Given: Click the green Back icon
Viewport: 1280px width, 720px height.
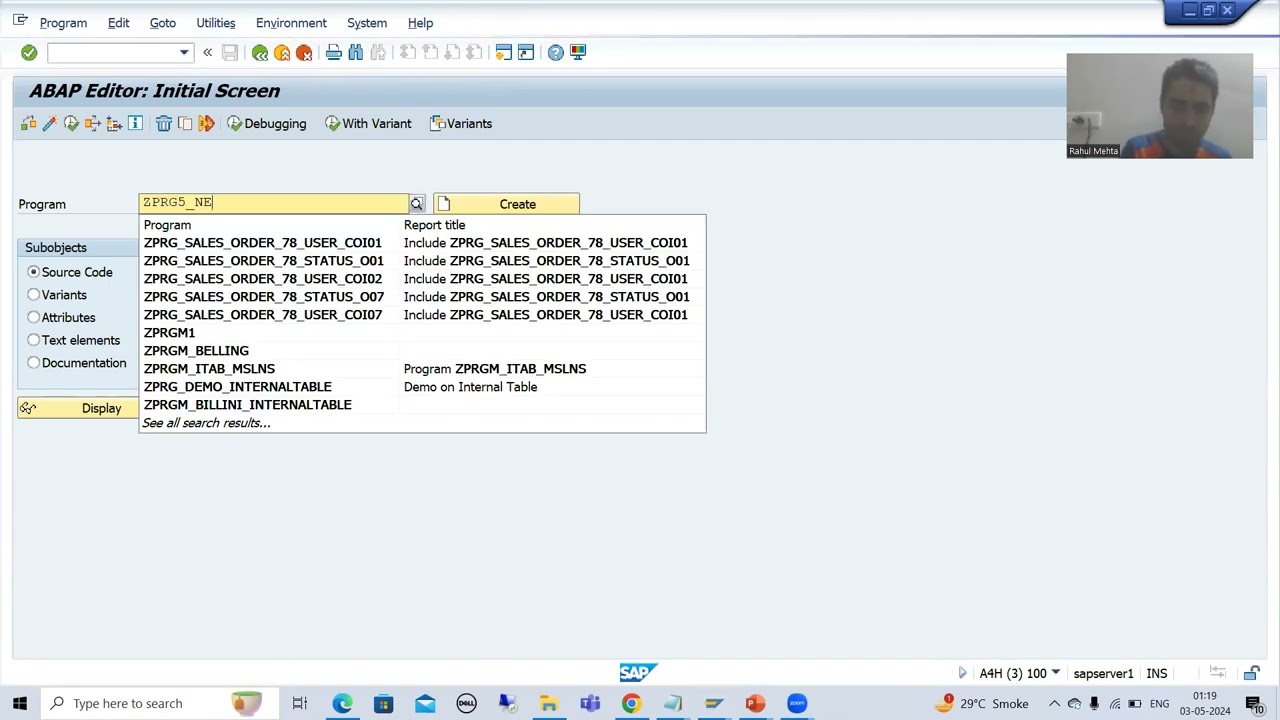Looking at the screenshot, I should [x=260, y=52].
